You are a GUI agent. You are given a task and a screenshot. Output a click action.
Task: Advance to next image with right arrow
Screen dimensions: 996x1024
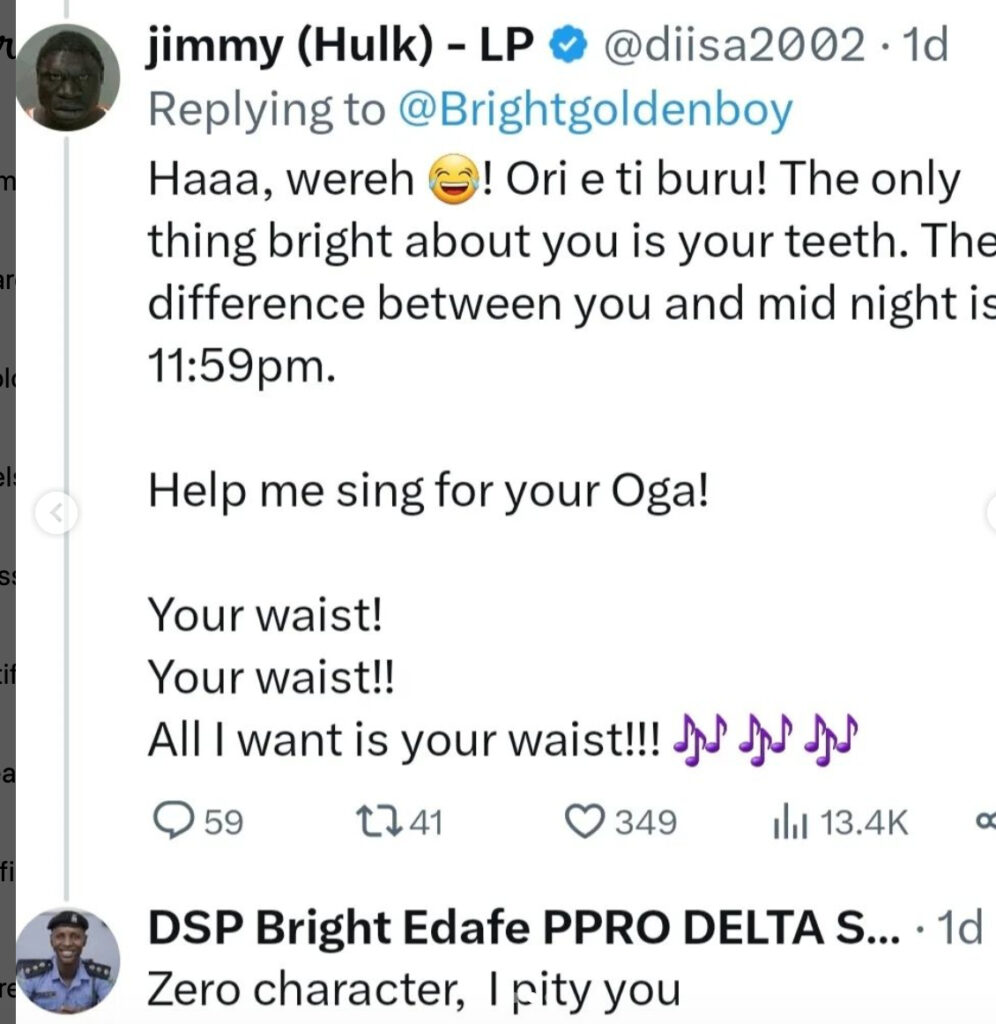pyautogui.click(x=988, y=515)
